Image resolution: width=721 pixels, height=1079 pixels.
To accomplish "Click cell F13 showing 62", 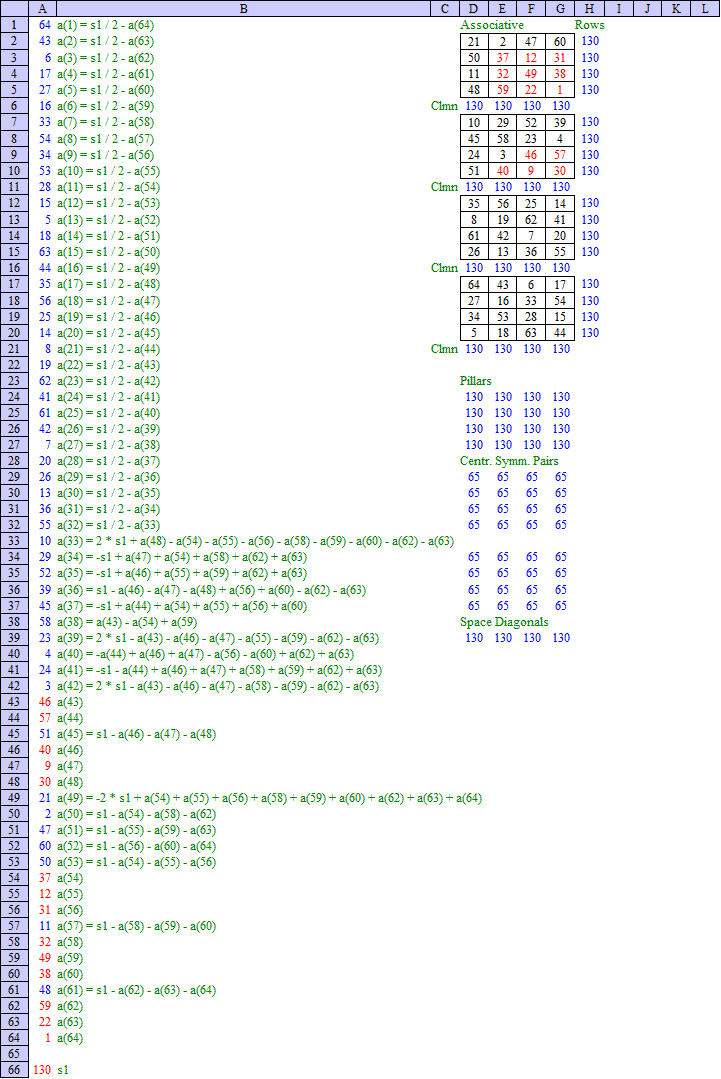I will coord(531,220).
